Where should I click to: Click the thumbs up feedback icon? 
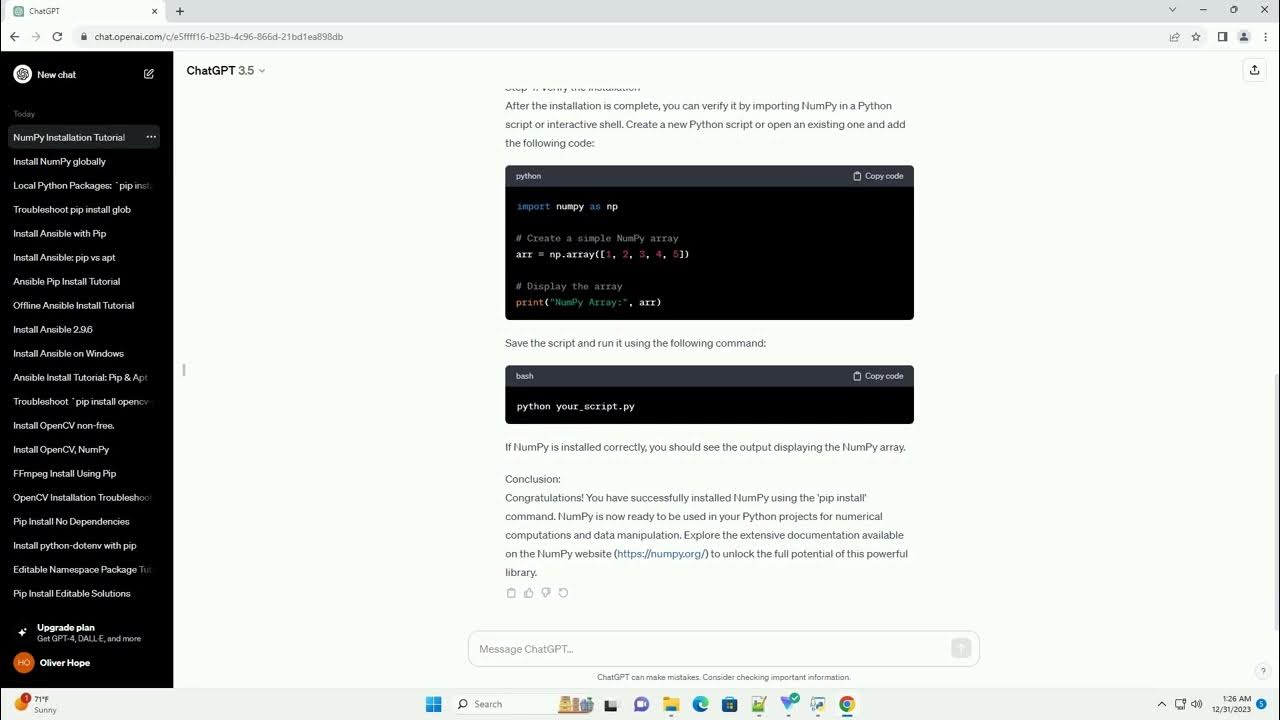coord(529,593)
